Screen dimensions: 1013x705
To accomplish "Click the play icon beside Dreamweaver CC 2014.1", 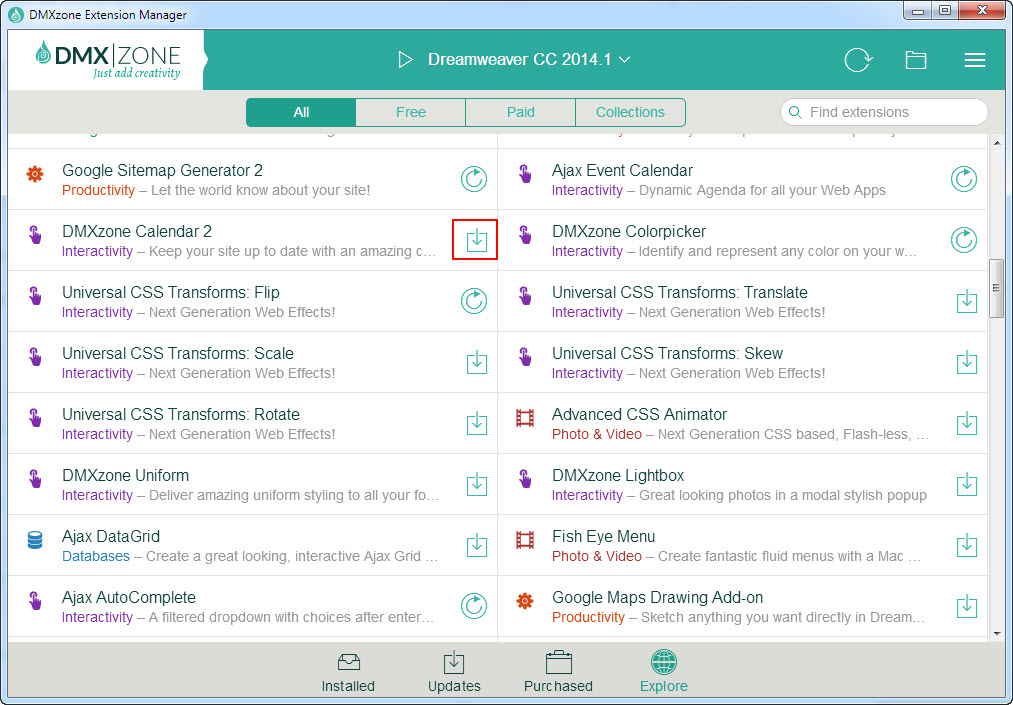I will coord(405,59).
